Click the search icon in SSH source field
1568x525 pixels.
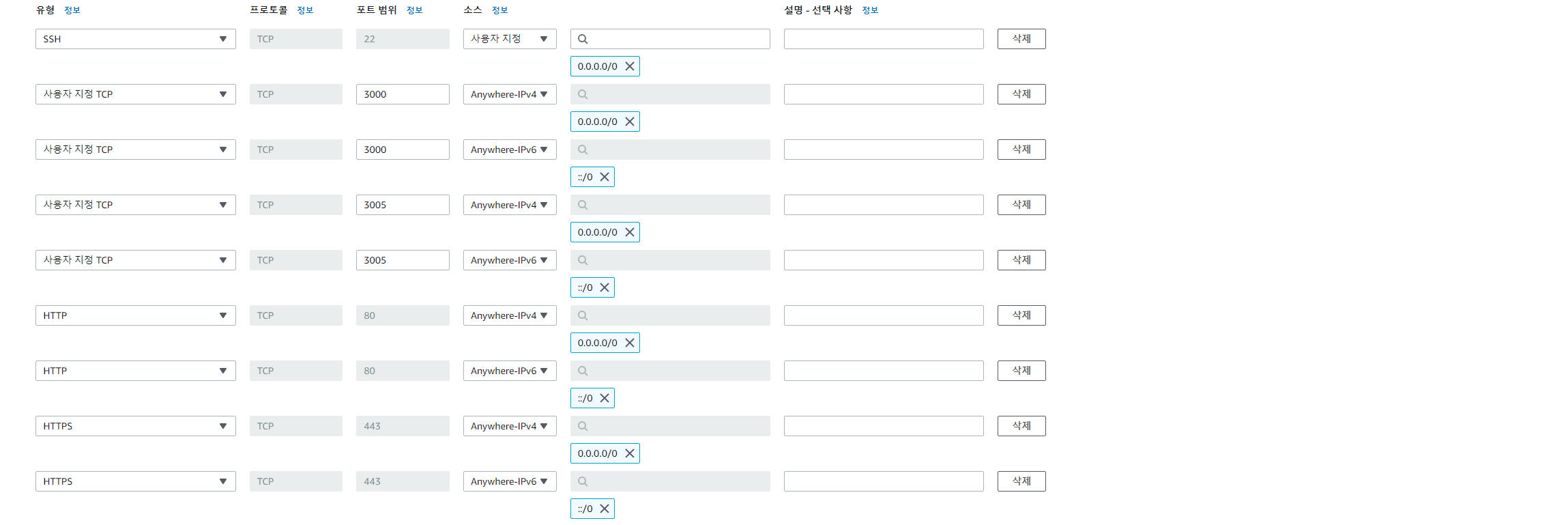(583, 39)
